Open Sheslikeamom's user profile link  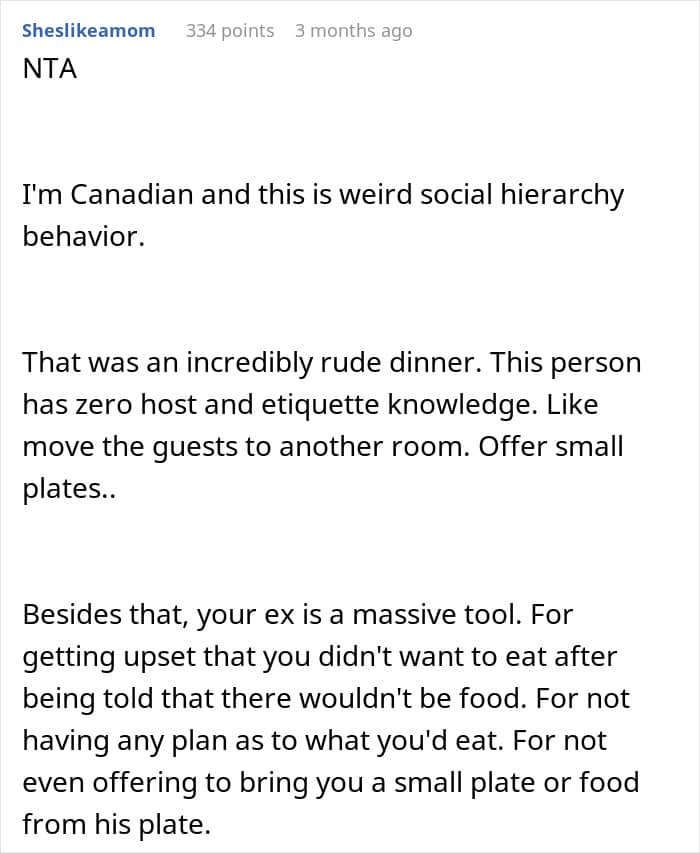pos(88,31)
